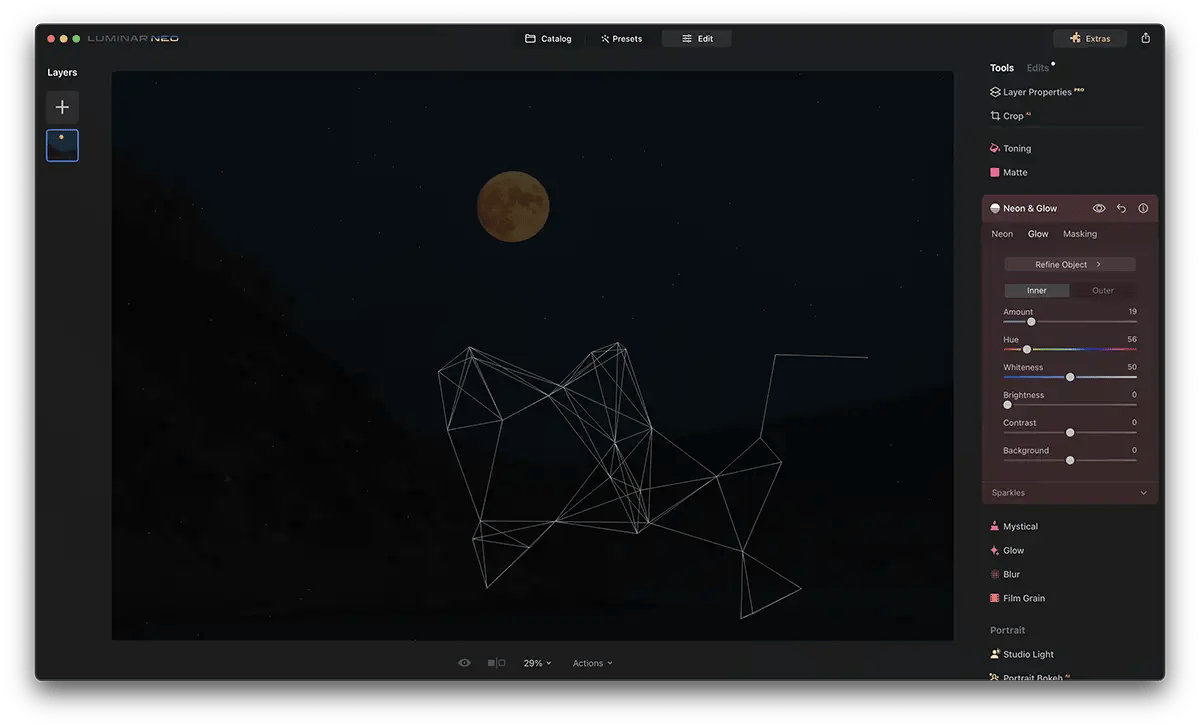Click the Whiteness value 50
This screenshot has height=727, width=1200.
(1132, 368)
